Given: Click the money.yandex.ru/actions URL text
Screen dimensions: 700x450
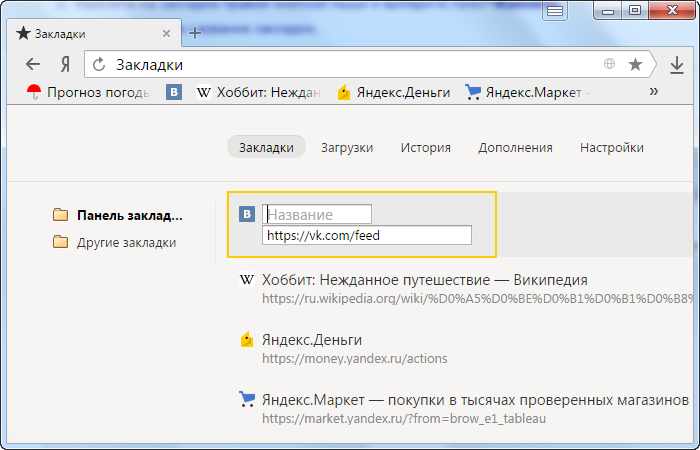Looking at the screenshot, I should pos(354,358).
